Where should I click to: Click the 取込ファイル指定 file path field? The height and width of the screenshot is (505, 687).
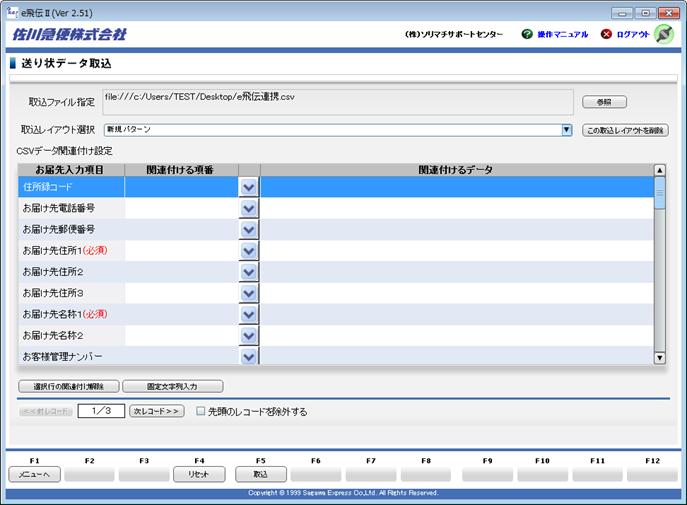(x=338, y=102)
